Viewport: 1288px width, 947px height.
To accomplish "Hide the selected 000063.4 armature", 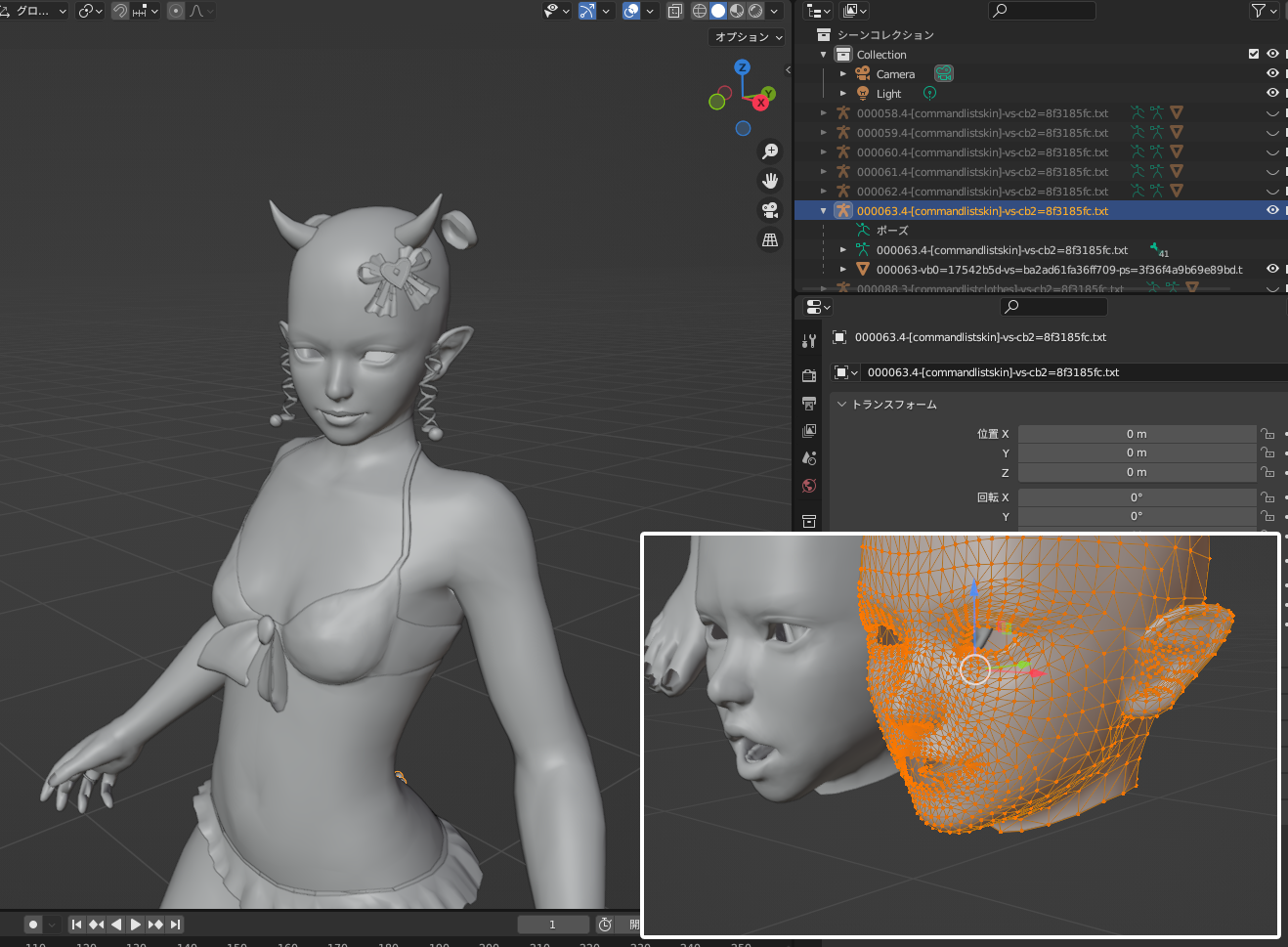I will tap(1272, 210).
